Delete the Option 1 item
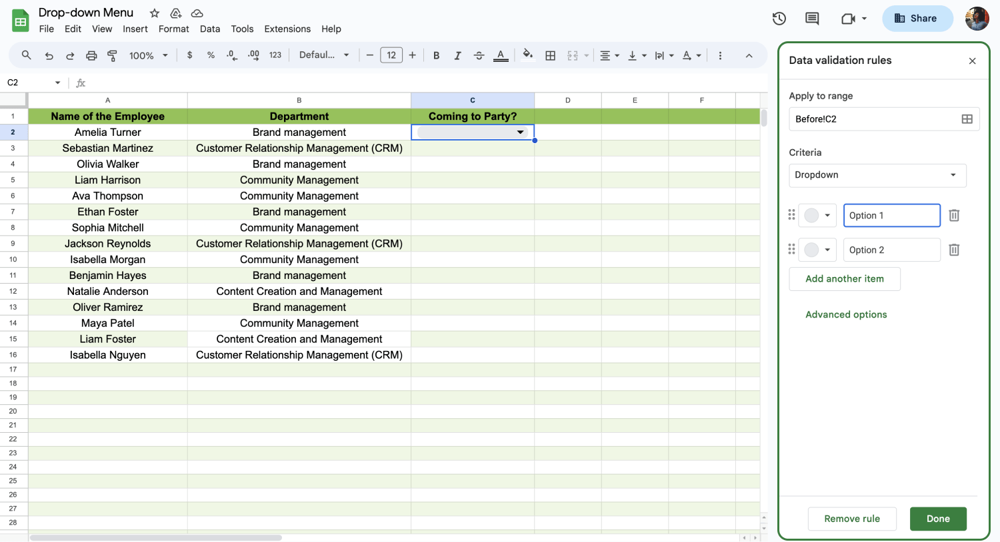Viewport: 1000px width, 542px height. pos(954,216)
